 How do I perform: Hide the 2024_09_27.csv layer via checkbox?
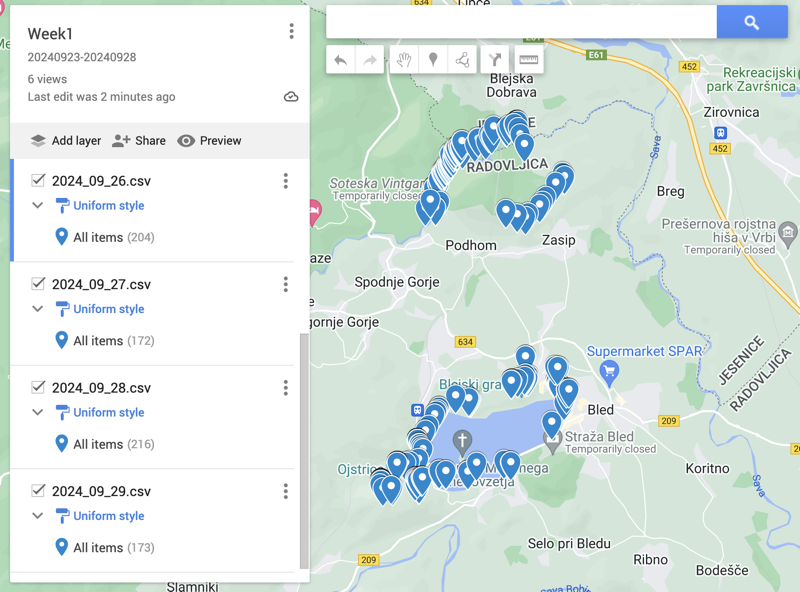(x=38, y=284)
